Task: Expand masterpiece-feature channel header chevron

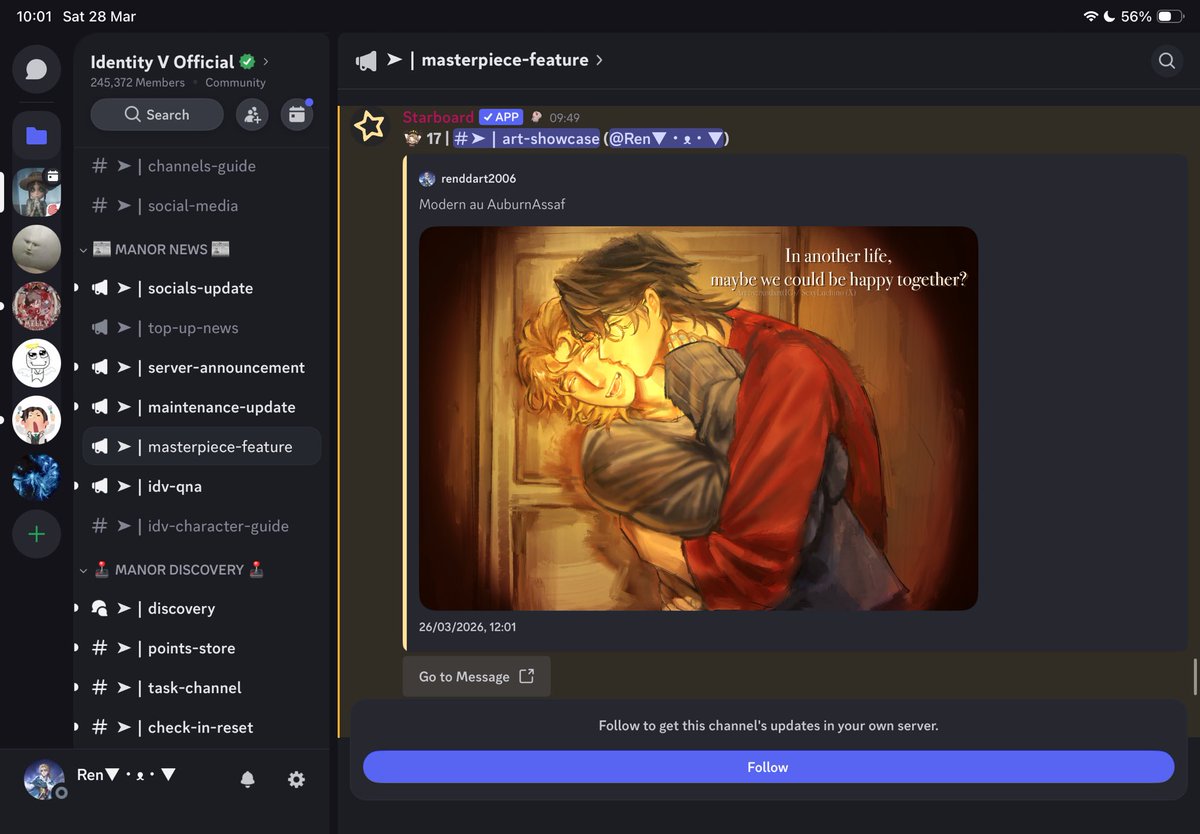Action: coord(599,60)
